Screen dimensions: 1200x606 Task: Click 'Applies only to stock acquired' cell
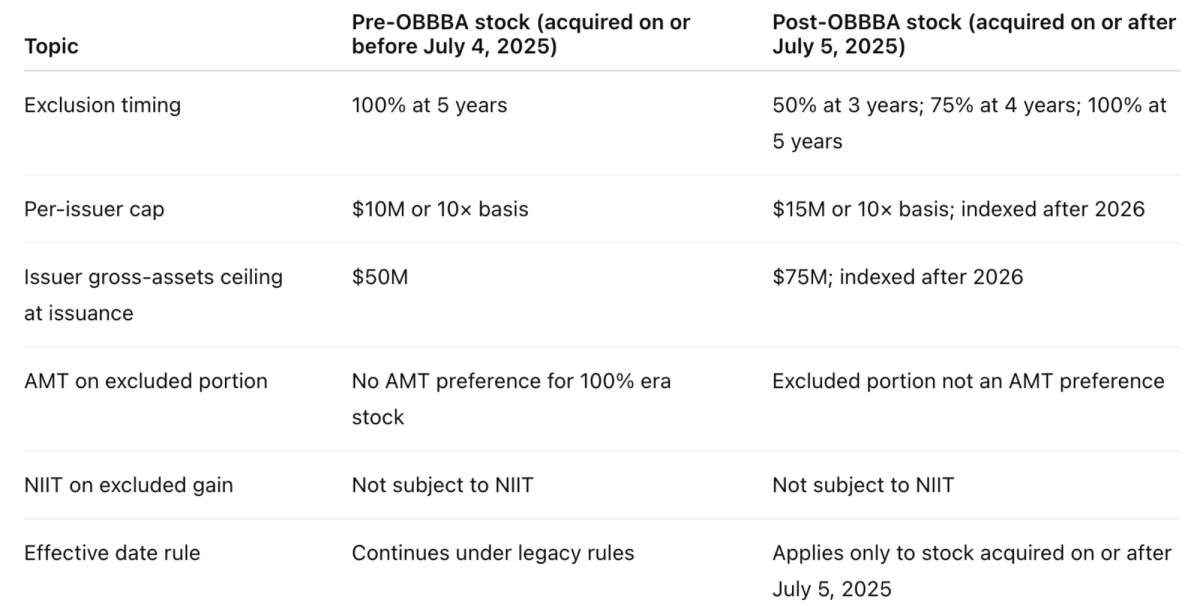[970, 570]
